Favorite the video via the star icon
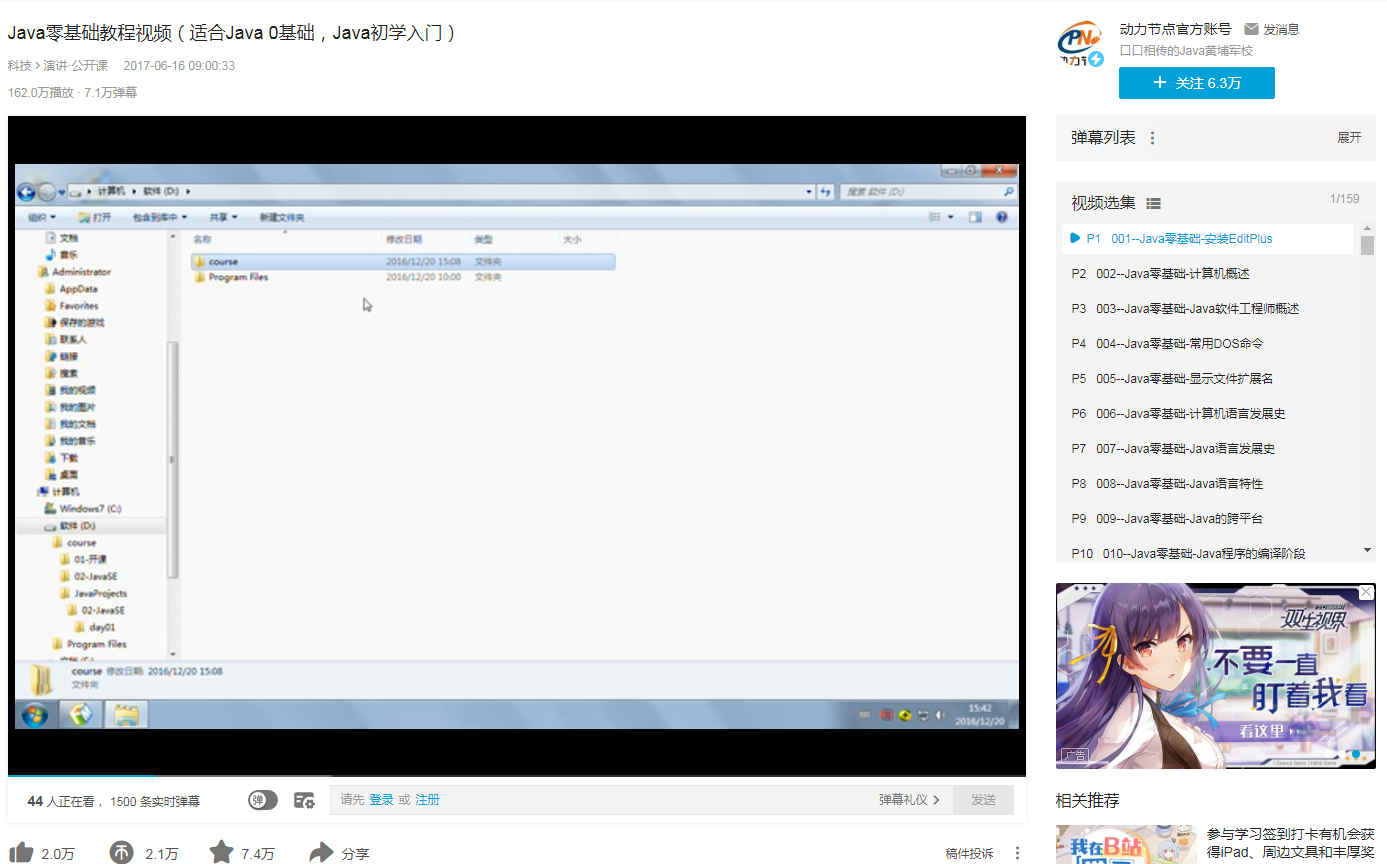The height and width of the screenshot is (864, 1387). [221, 853]
